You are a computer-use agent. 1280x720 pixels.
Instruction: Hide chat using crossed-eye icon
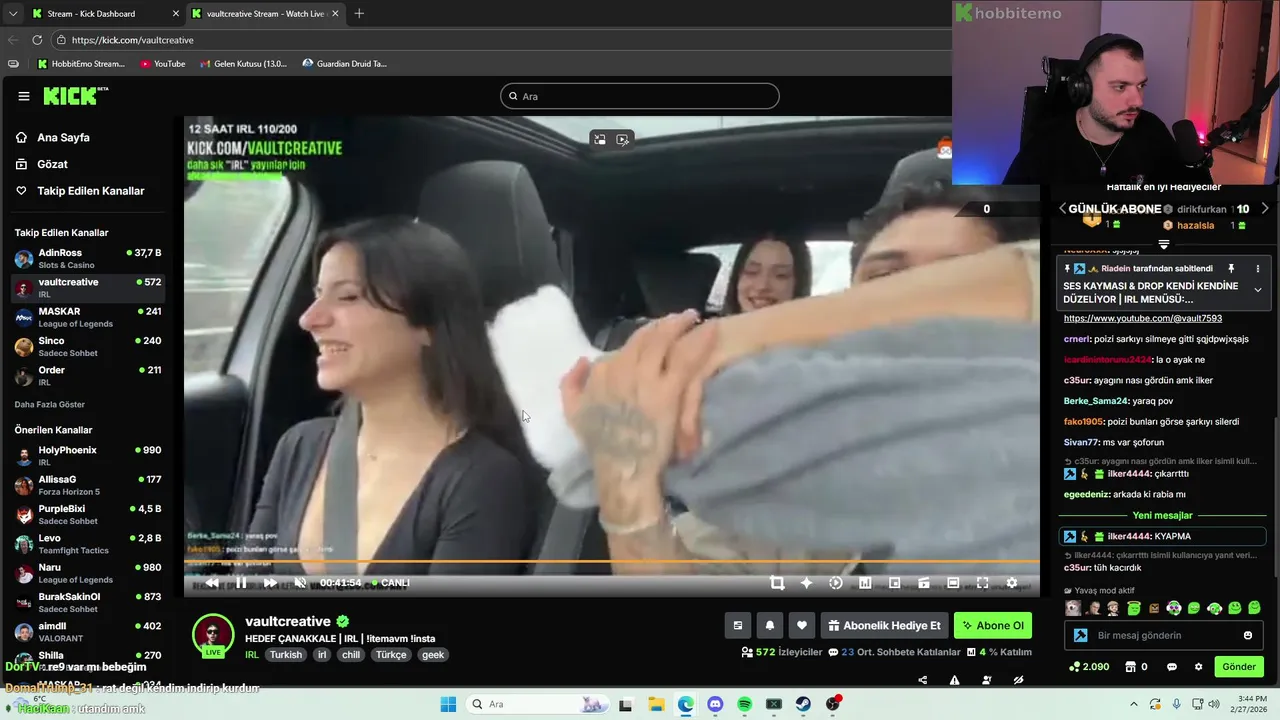1018,680
